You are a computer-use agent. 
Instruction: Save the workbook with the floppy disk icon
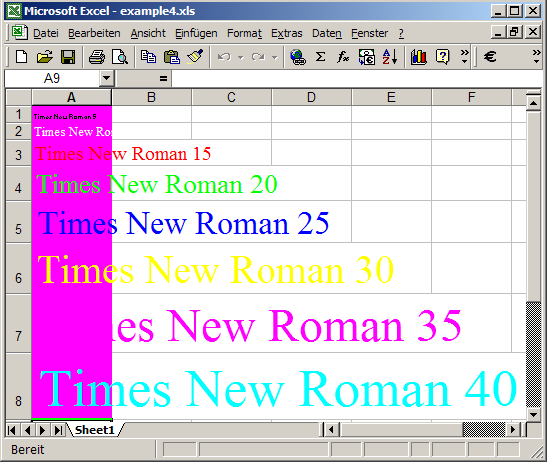[x=68, y=57]
